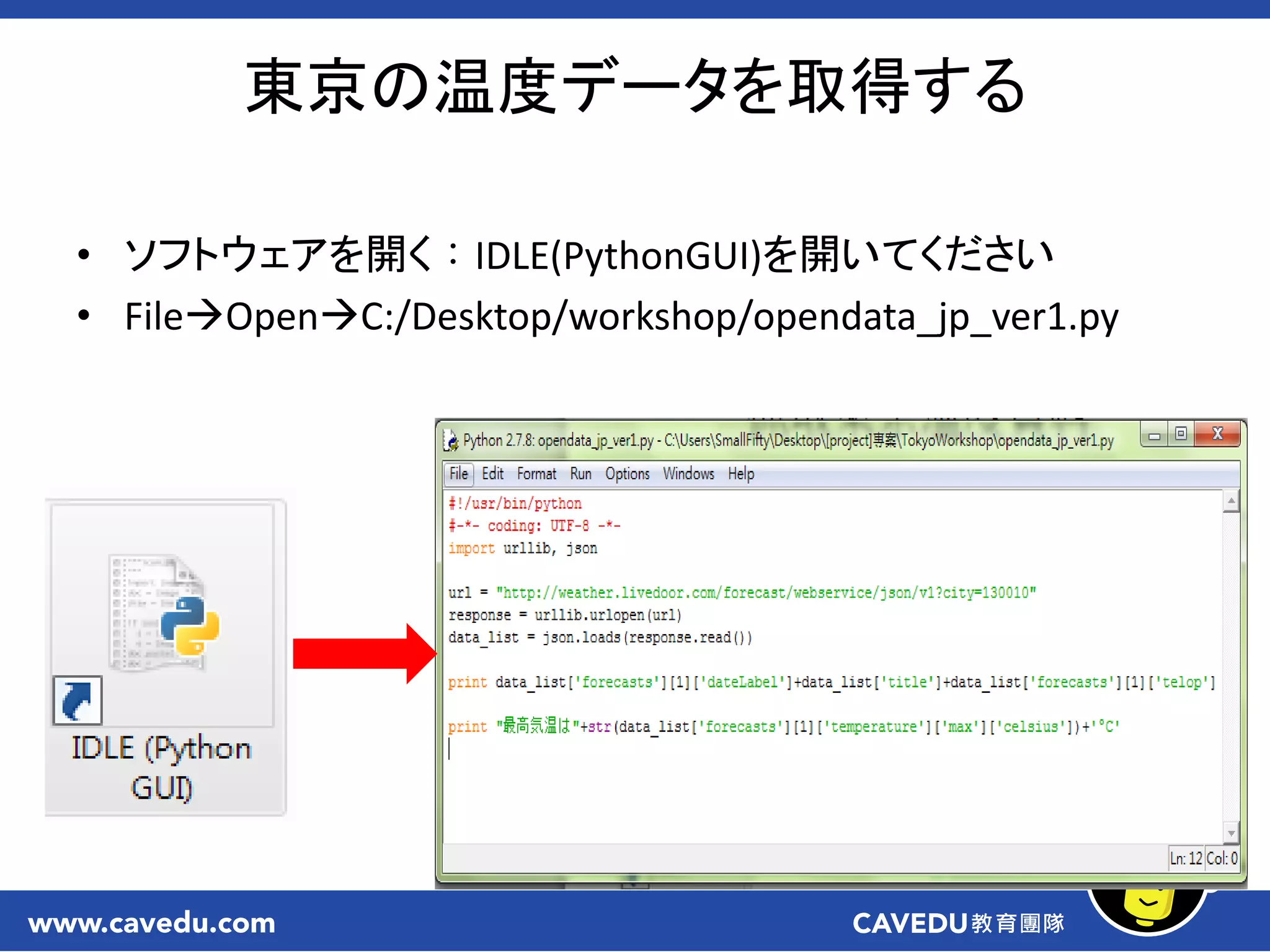
Task: Open the Windows menu in IDLE
Action: (x=688, y=474)
